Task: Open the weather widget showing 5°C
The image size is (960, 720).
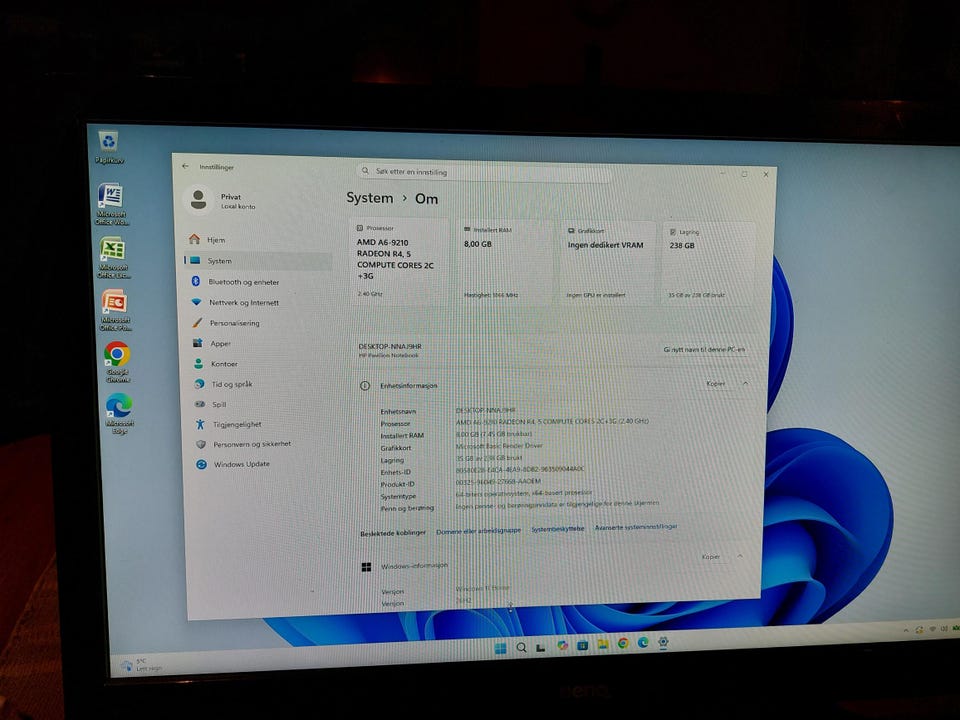Action: 141,664
